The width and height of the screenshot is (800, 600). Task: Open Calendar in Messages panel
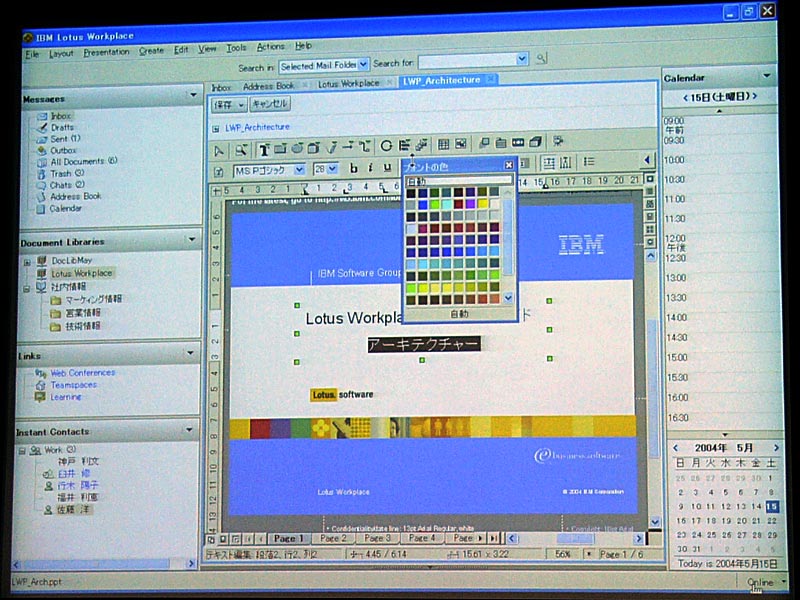(x=65, y=208)
